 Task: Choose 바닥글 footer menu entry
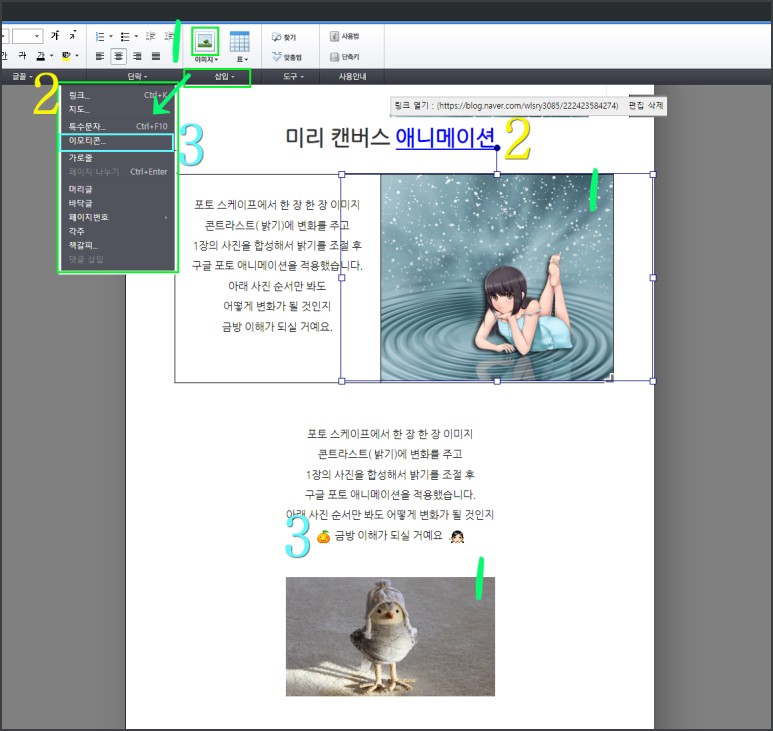[117, 203]
